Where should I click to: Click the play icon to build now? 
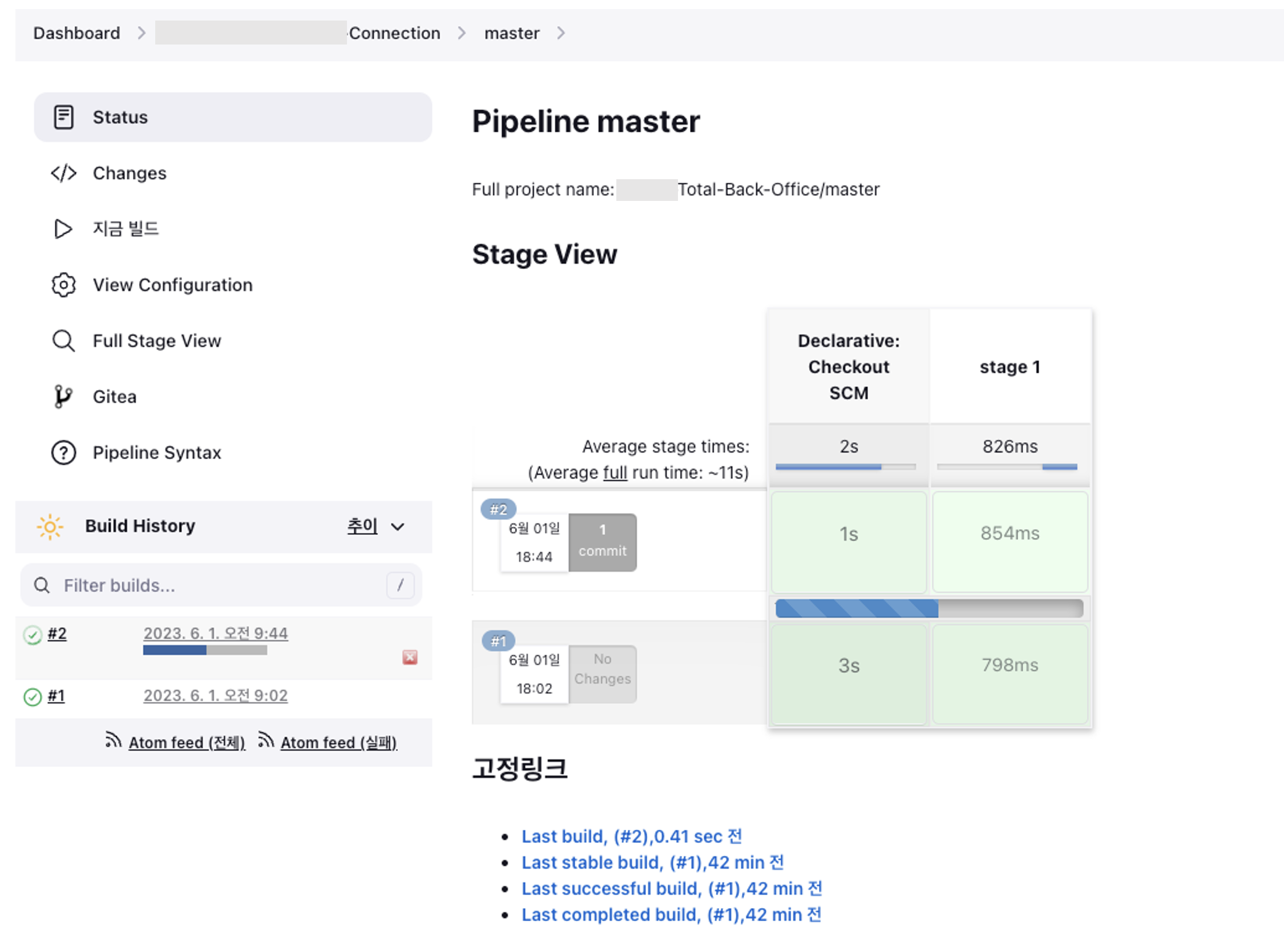coord(63,229)
